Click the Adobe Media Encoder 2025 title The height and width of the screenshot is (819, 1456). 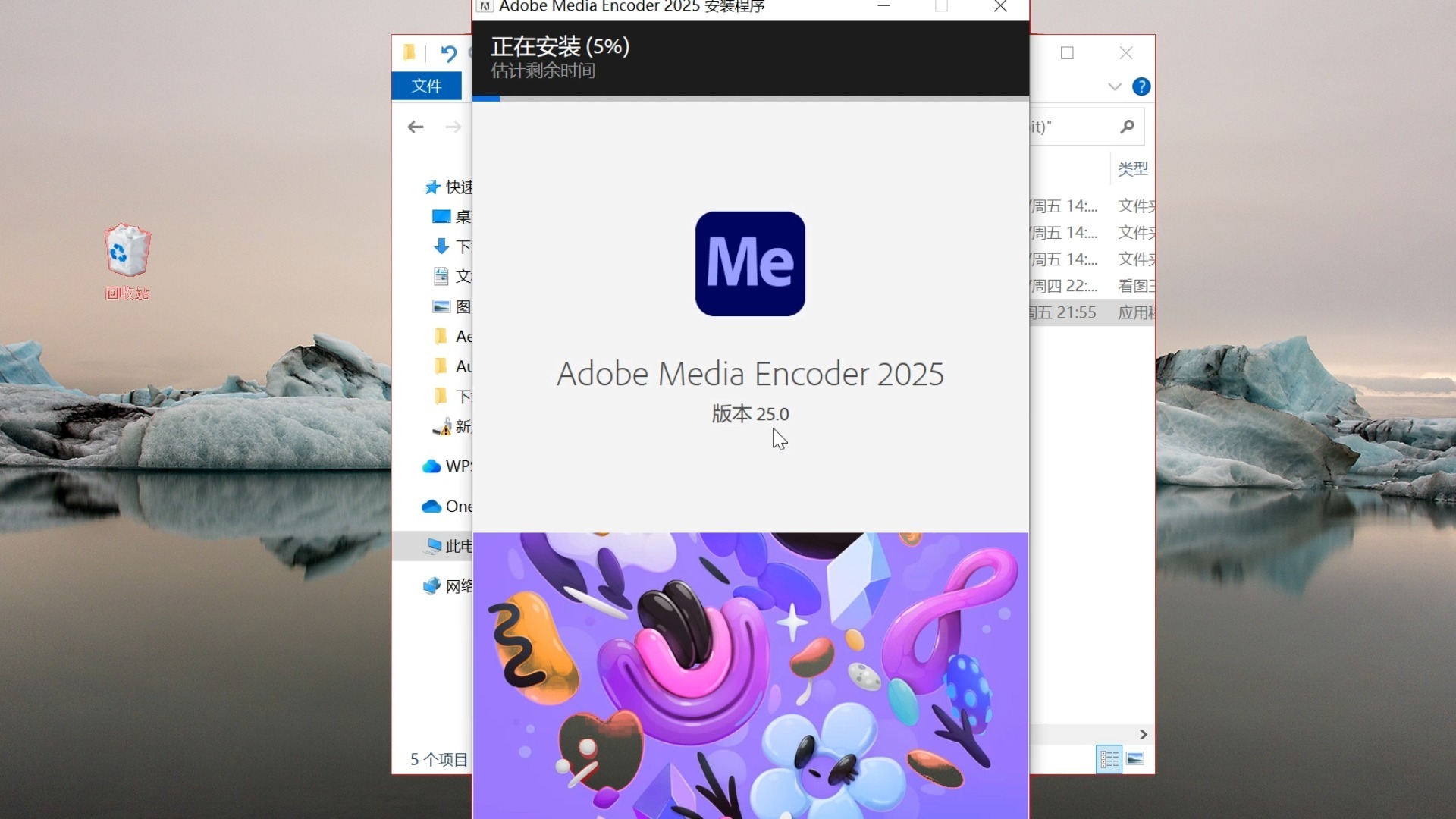[x=750, y=374]
